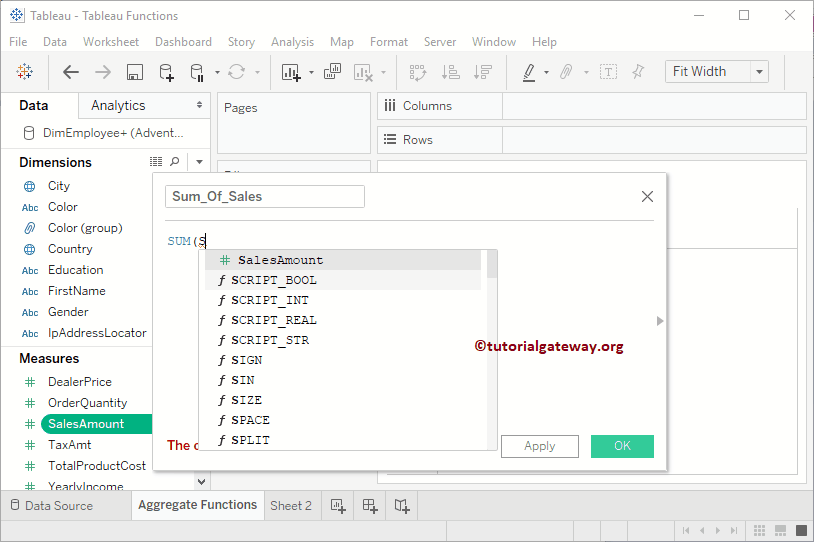Click the Apply button
This screenshot has height=542, width=814.
(x=540, y=446)
